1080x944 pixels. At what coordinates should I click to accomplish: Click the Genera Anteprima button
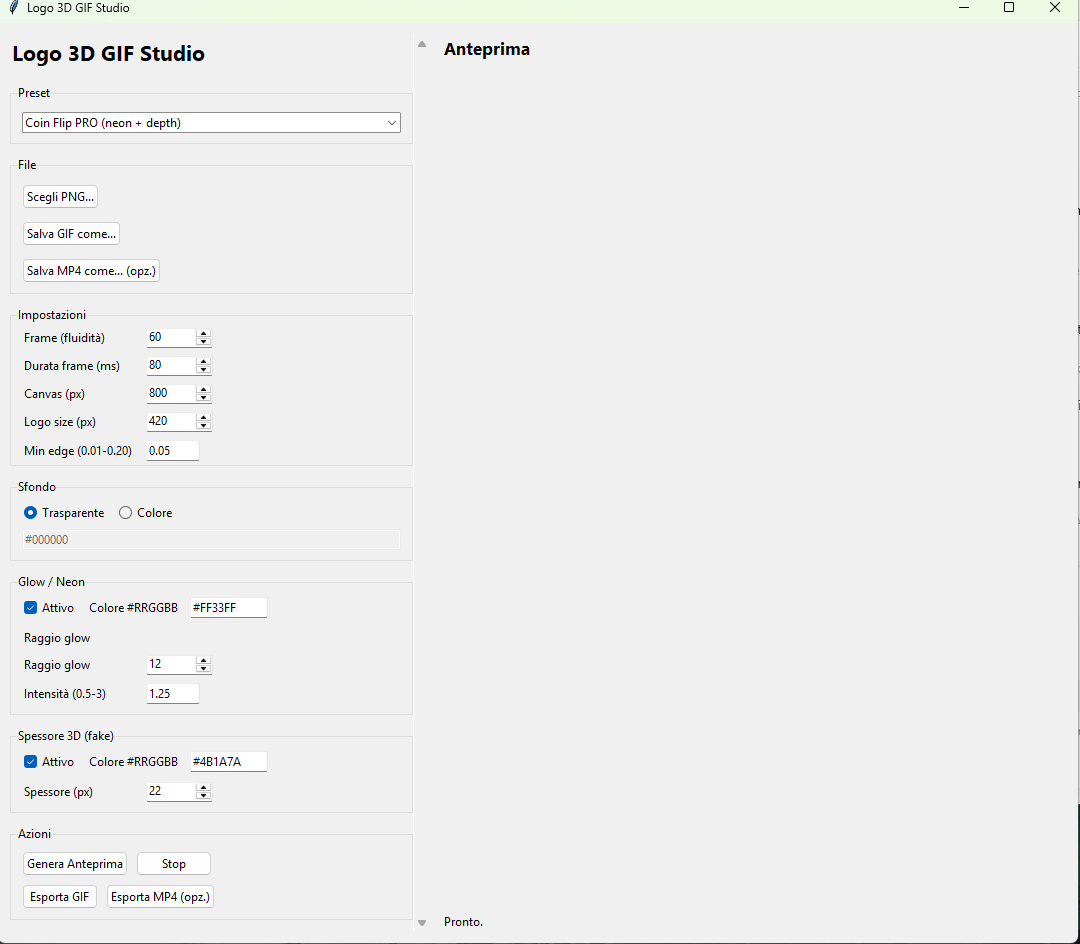coord(75,864)
